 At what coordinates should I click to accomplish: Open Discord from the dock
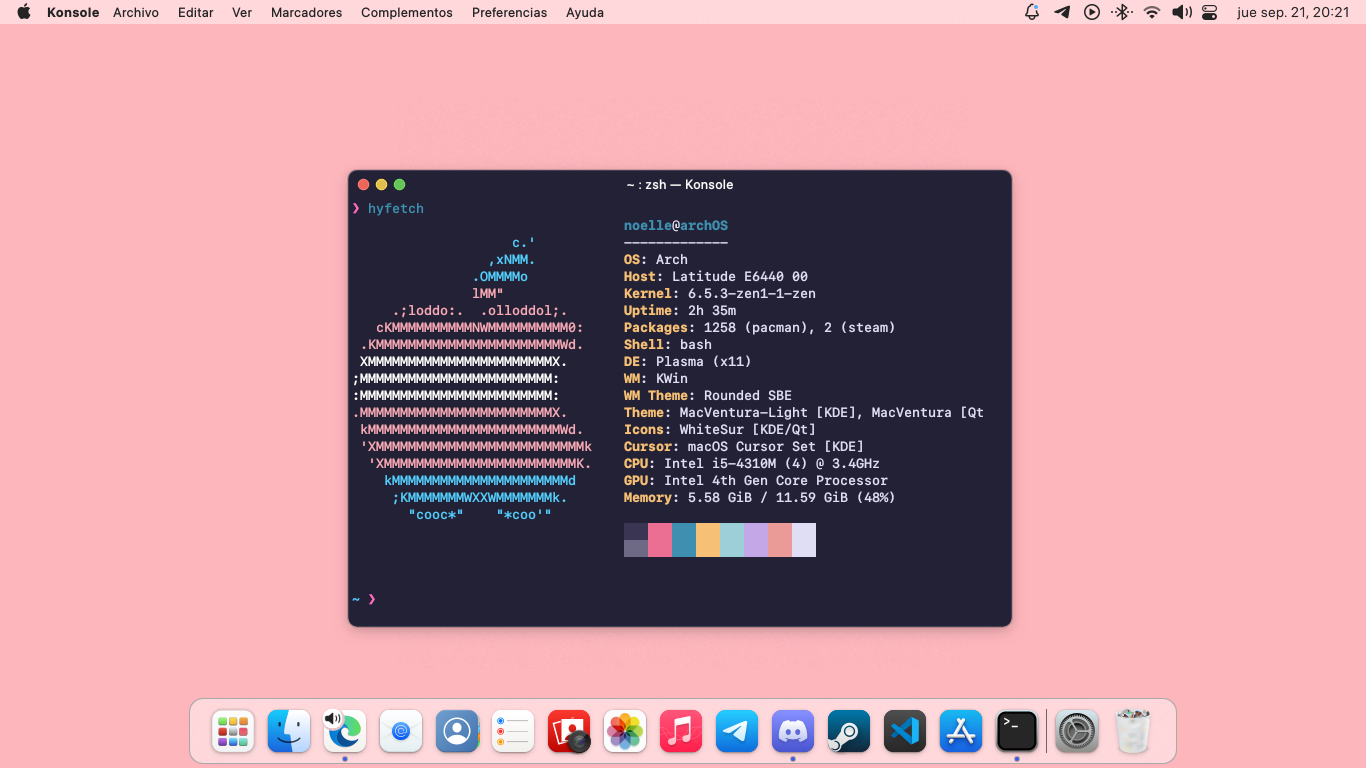pos(793,731)
